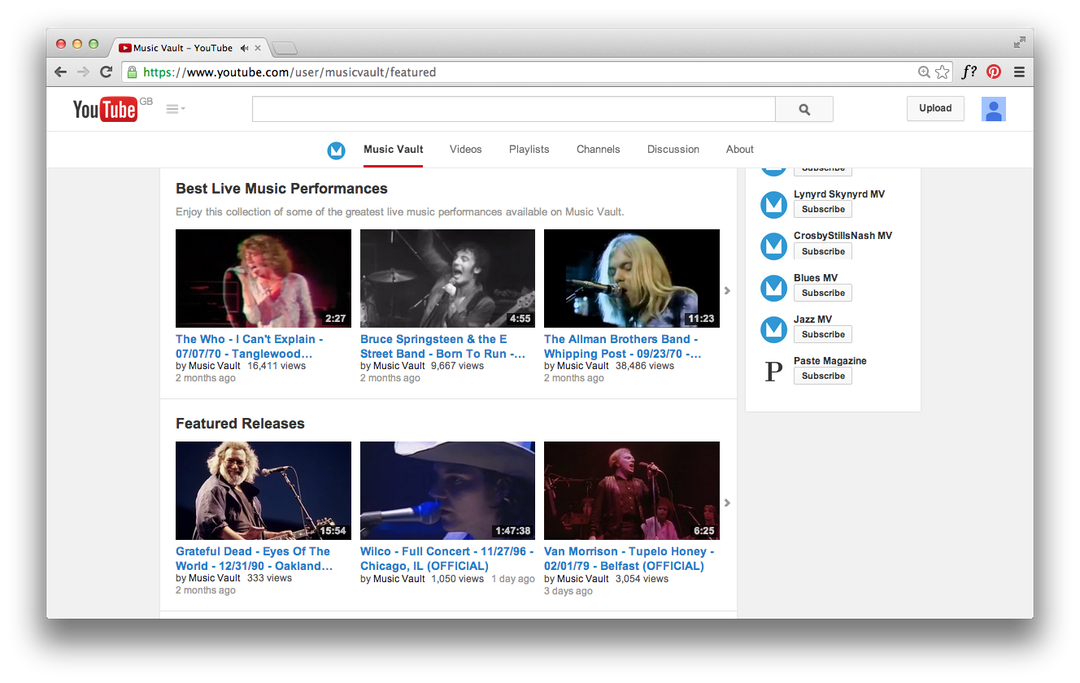Close the Music Vault - YouTube tab
The width and height of the screenshot is (1080, 683).
258,48
